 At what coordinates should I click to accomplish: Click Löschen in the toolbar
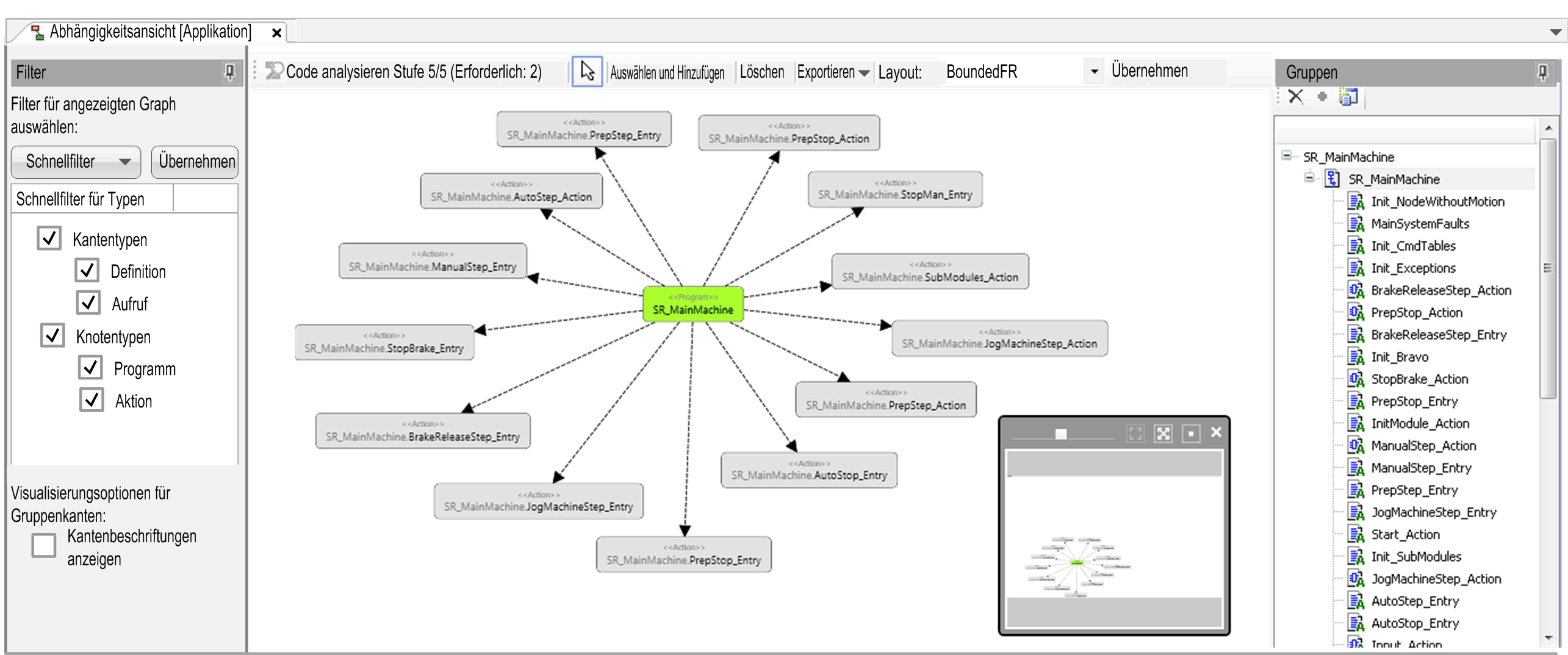click(x=761, y=72)
